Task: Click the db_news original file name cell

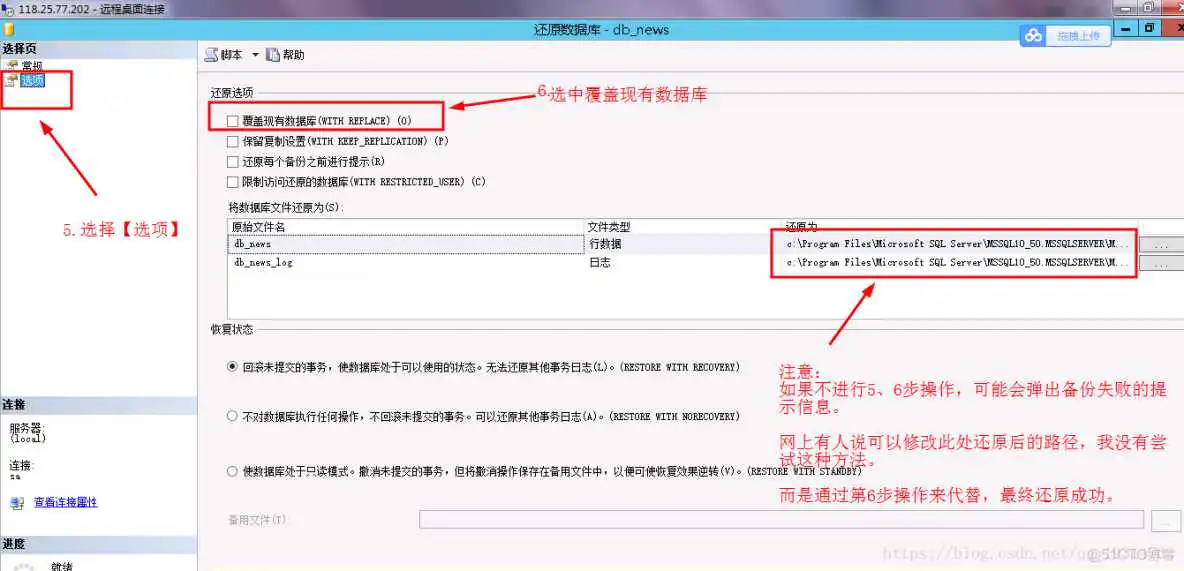Action: click(x=406, y=244)
